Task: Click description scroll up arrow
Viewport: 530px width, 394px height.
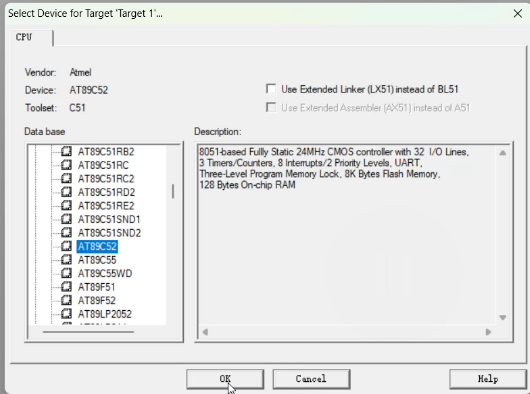Action: click(x=503, y=153)
